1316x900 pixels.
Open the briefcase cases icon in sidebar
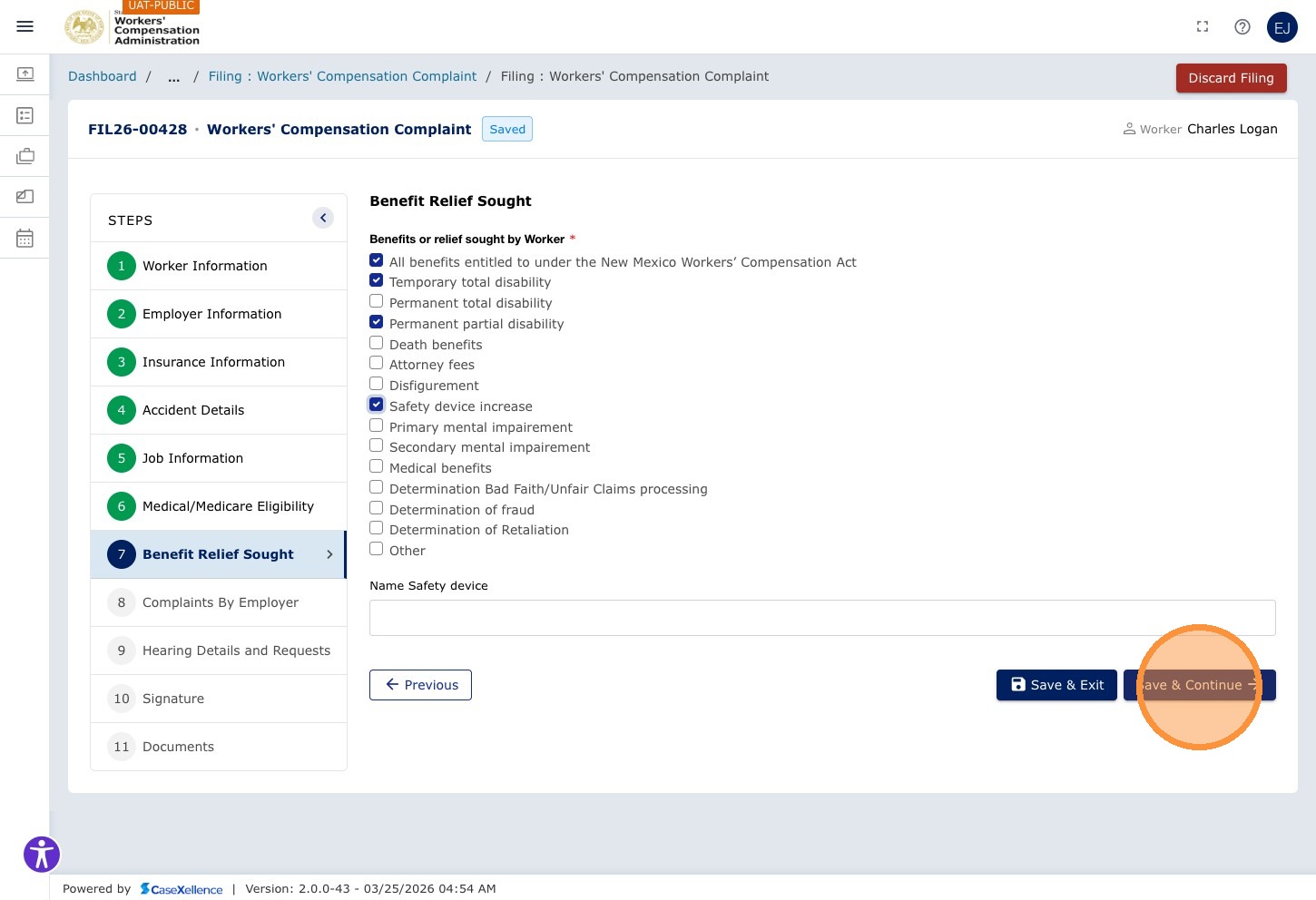coord(25,156)
